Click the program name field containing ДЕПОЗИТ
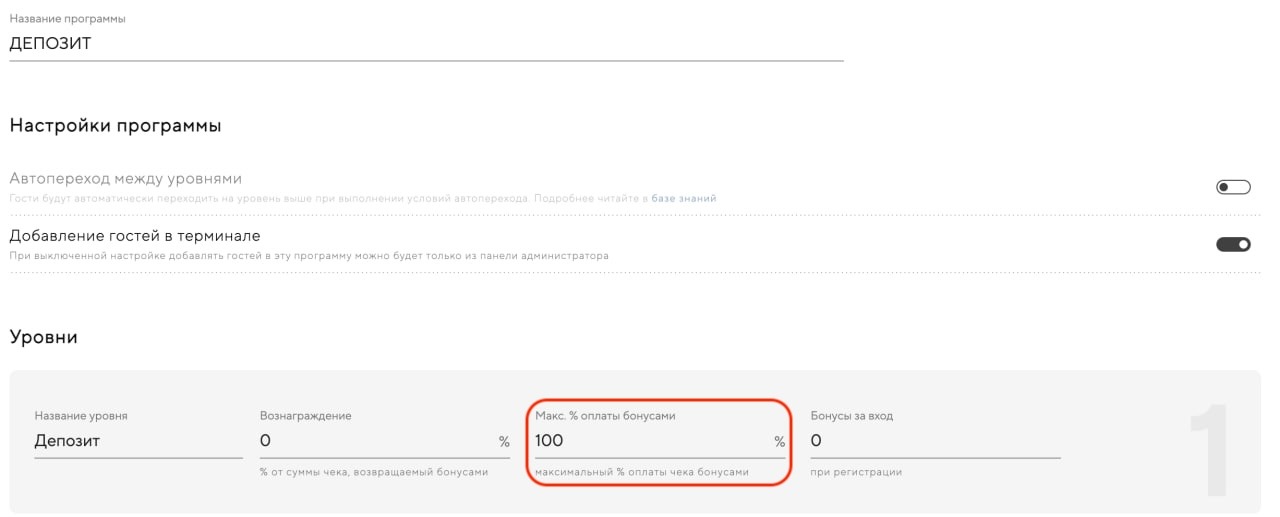 425,44
